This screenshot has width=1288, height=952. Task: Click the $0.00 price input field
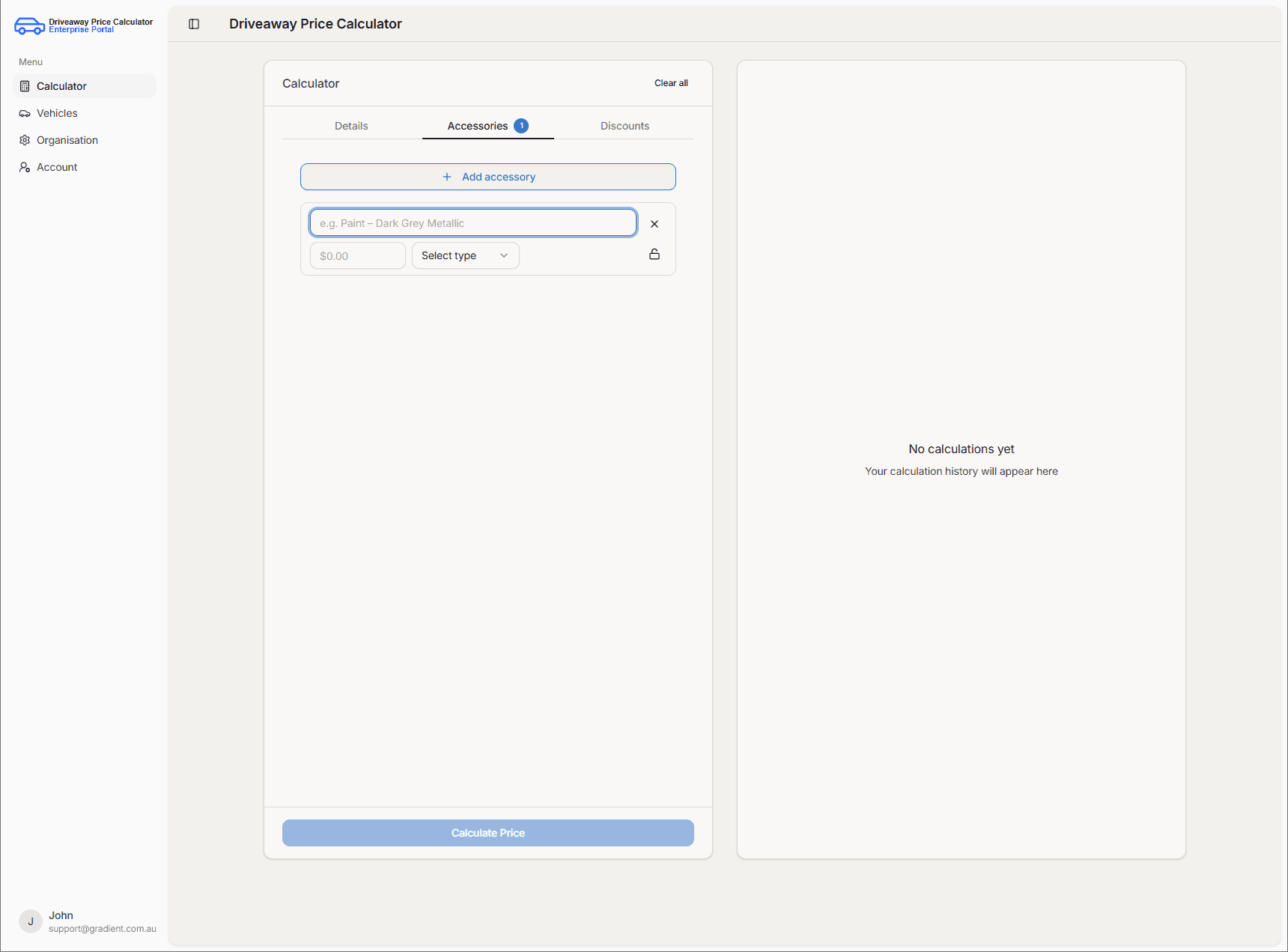pos(357,255)
